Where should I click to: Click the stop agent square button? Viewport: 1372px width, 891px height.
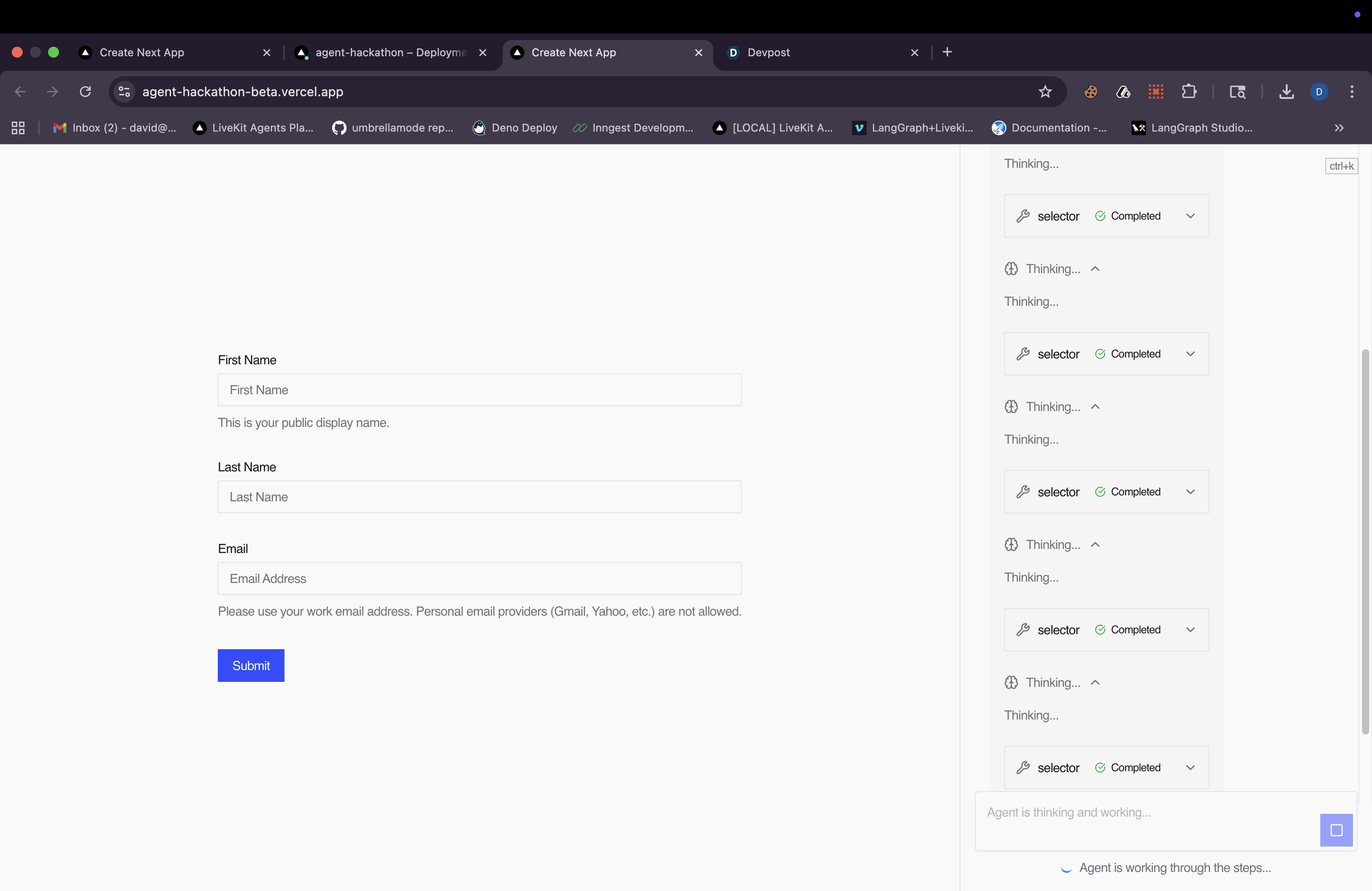(1336, 830)
